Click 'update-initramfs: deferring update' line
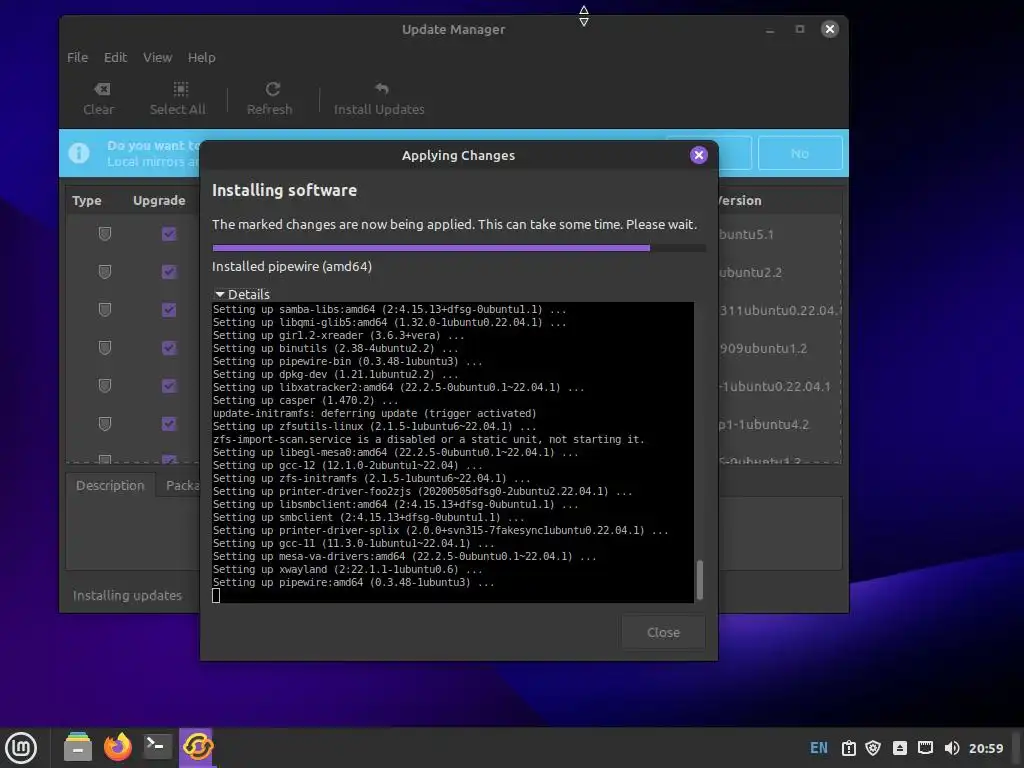 (374, 413)
